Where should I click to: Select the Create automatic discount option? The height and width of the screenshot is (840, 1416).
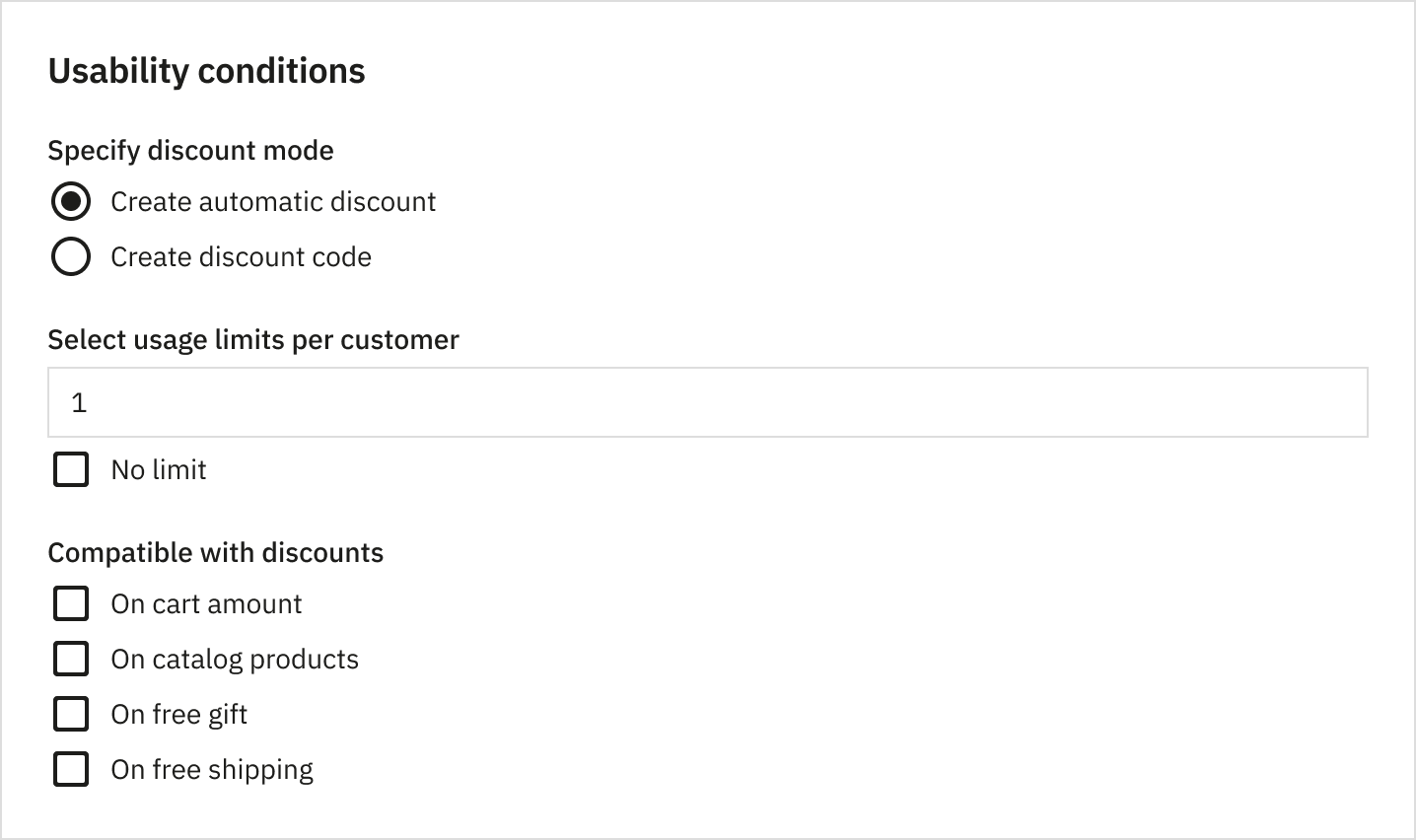[70, 201]
